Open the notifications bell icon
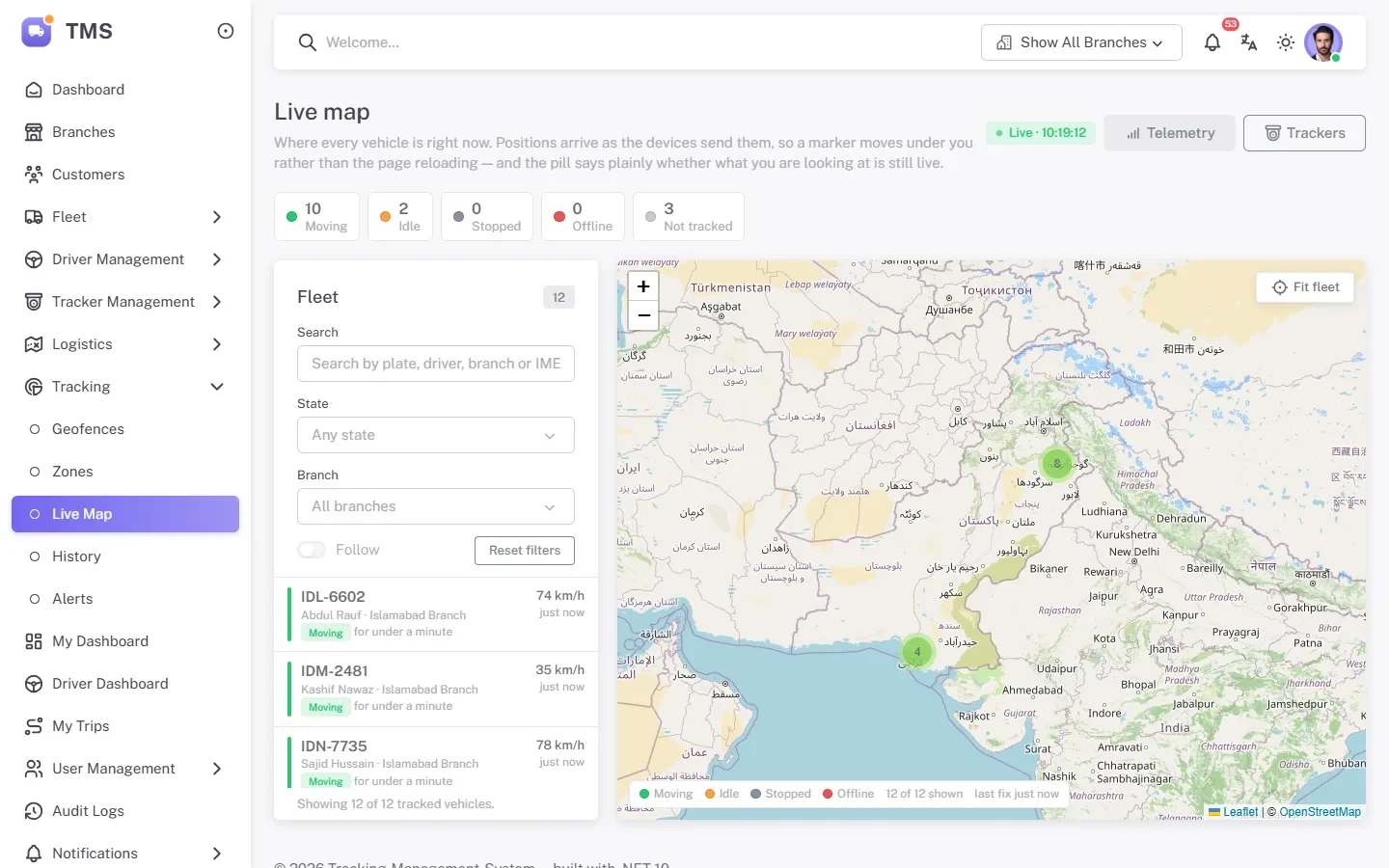 click(1212, 42)
